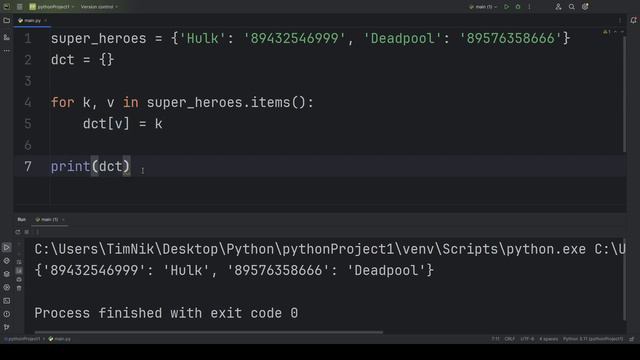640x360 pixels.
Task: Open cursor position 7:11 status entry
Action: pos(495,339)
